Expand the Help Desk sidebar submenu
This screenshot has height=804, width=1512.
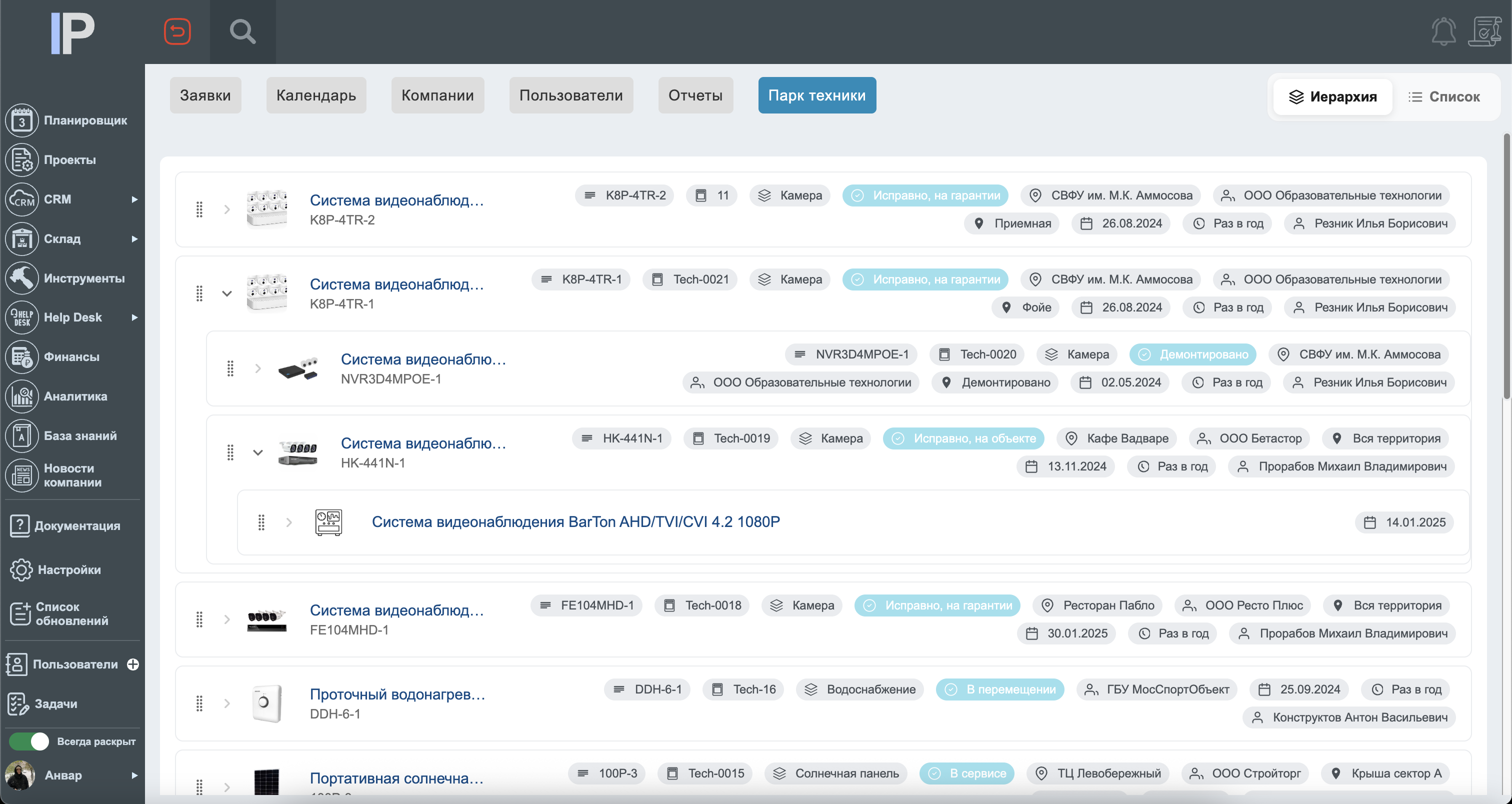134,317
